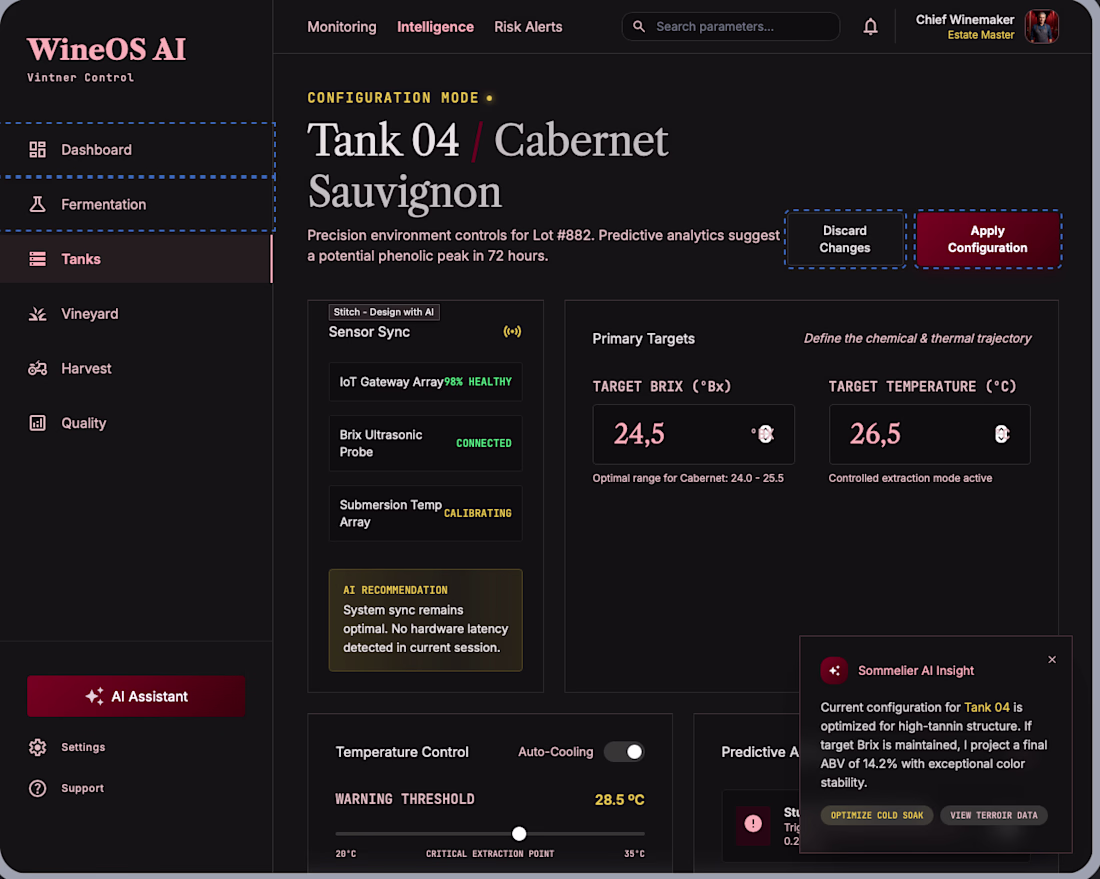Click the Harvest tractor icon
The image size is (1100, 879).
tap(37, 368)
